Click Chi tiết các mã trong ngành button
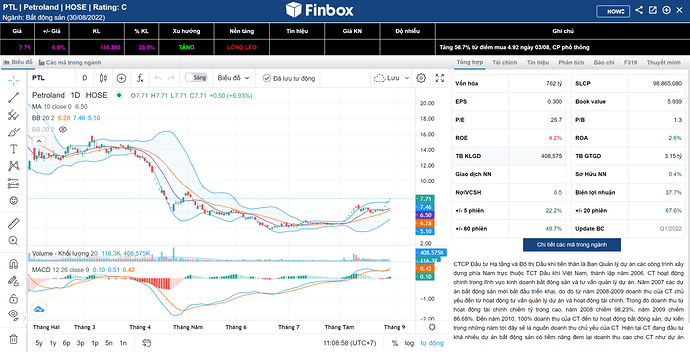 [x=572, y=245]
